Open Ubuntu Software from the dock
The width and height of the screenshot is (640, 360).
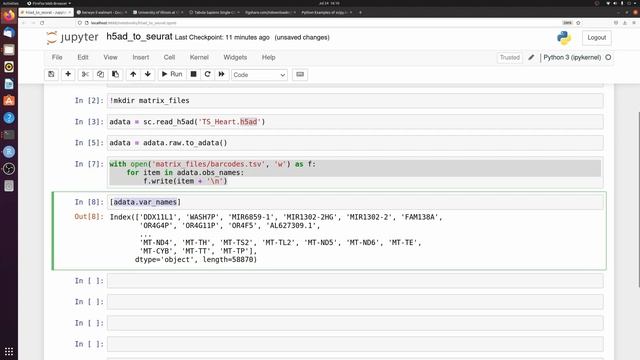(9, 101)
